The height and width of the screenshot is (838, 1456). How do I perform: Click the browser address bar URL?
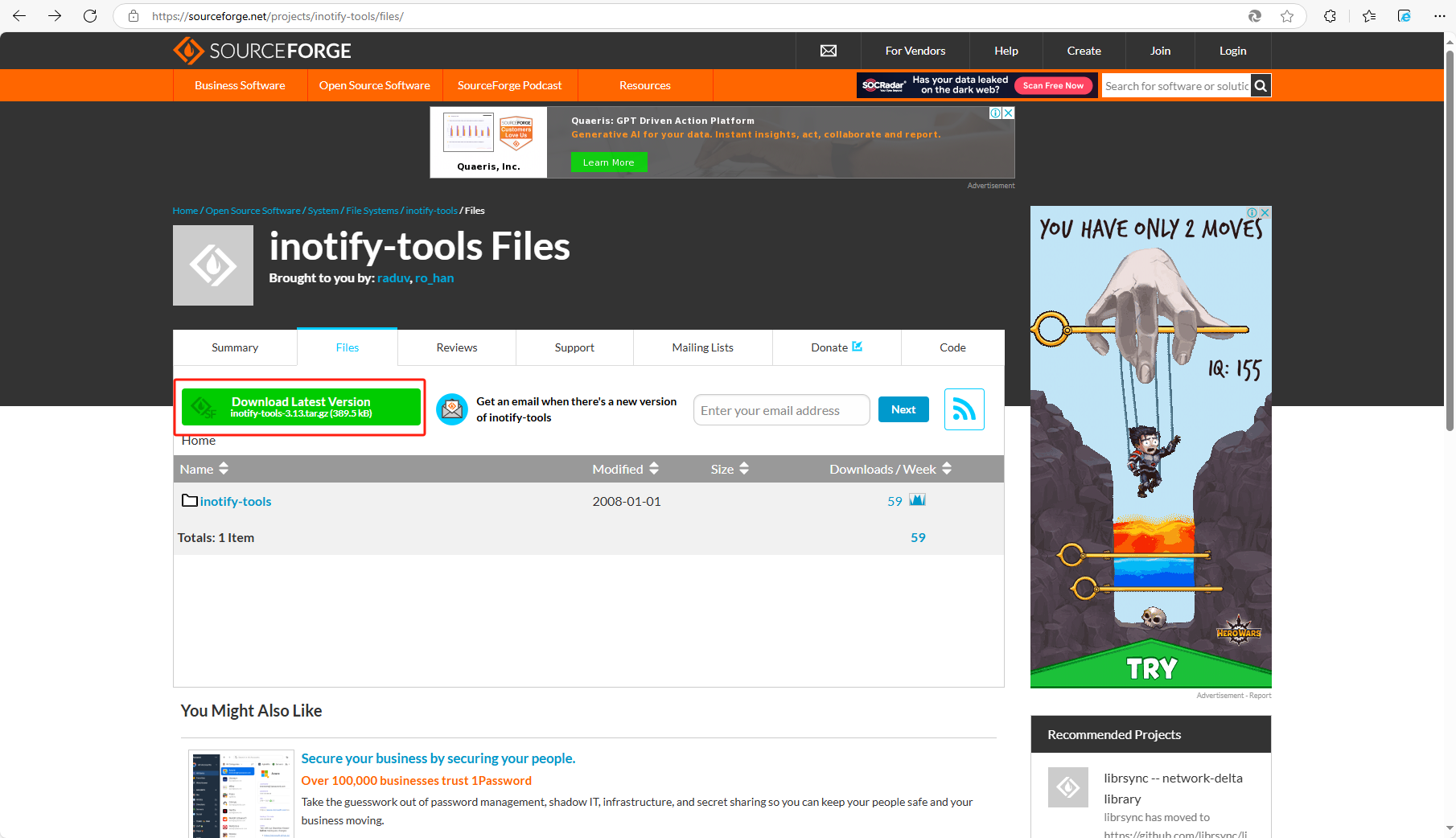point(278,16)
